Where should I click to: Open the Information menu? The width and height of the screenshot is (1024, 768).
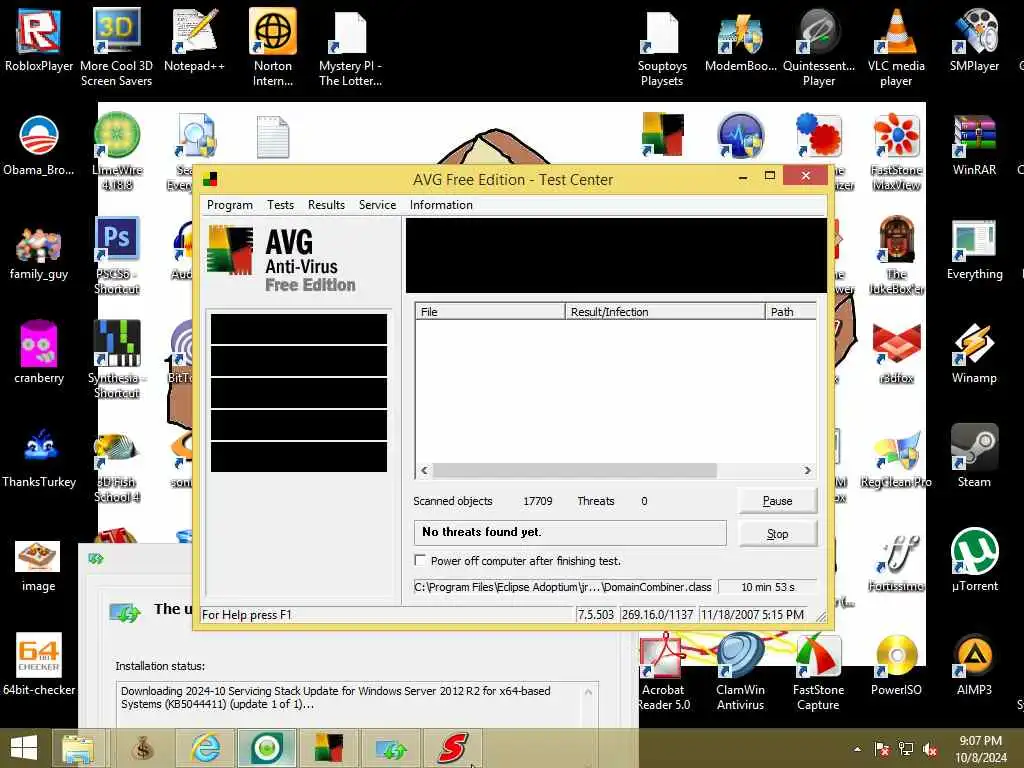(441, 204)
